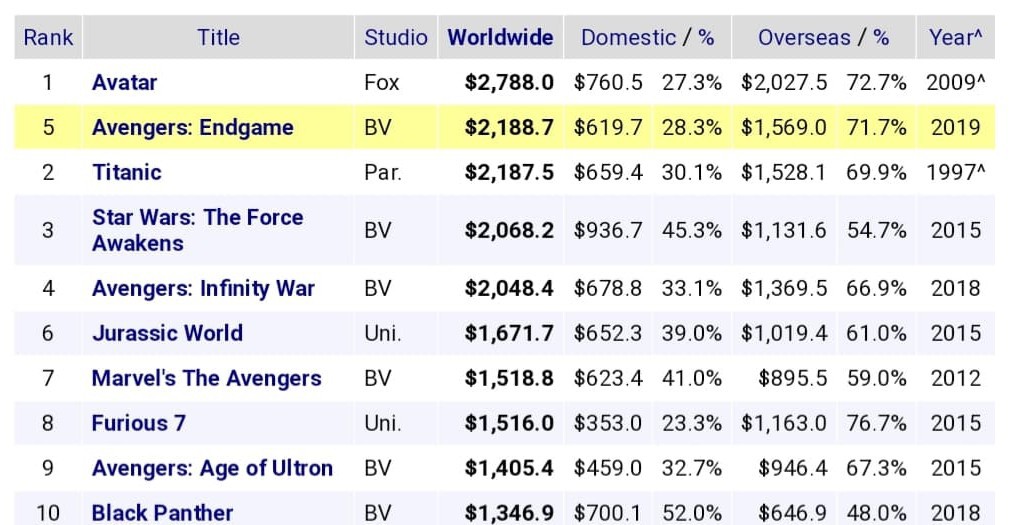Sort table by Year column header
1019x525 pixels.
tap(955, 38)
